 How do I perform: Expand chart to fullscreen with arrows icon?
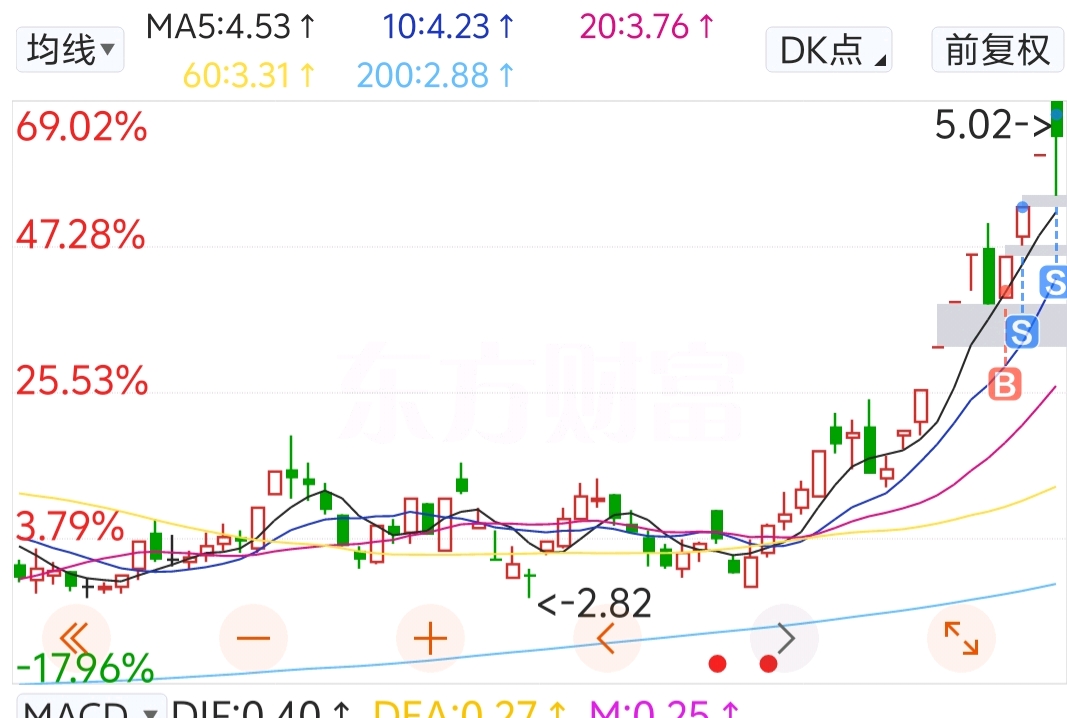[961, 639]
